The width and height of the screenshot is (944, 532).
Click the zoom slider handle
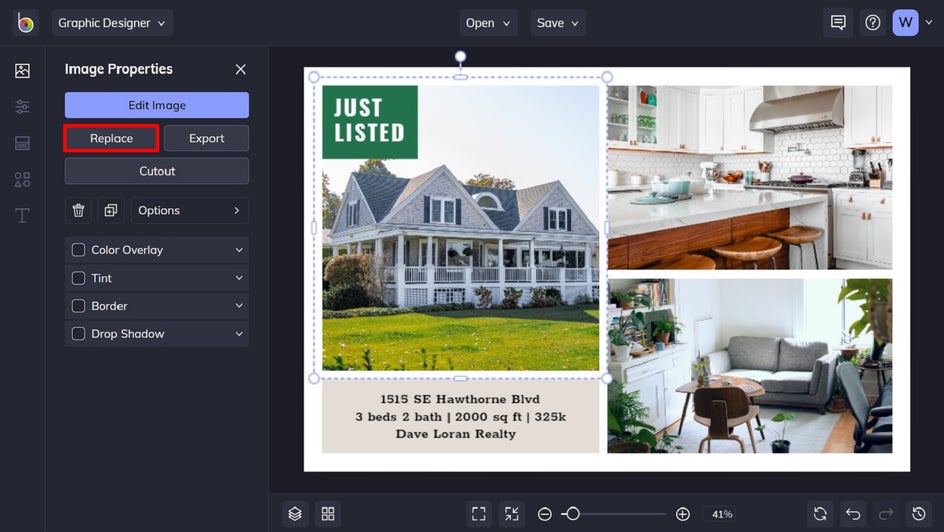pyautogui.click(x=572, y=514)
